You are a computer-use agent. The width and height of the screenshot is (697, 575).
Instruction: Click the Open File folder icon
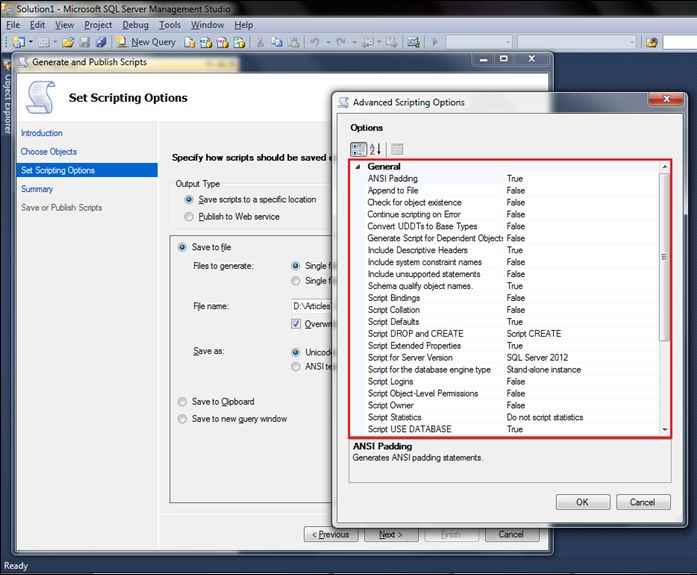coord(68,43)
